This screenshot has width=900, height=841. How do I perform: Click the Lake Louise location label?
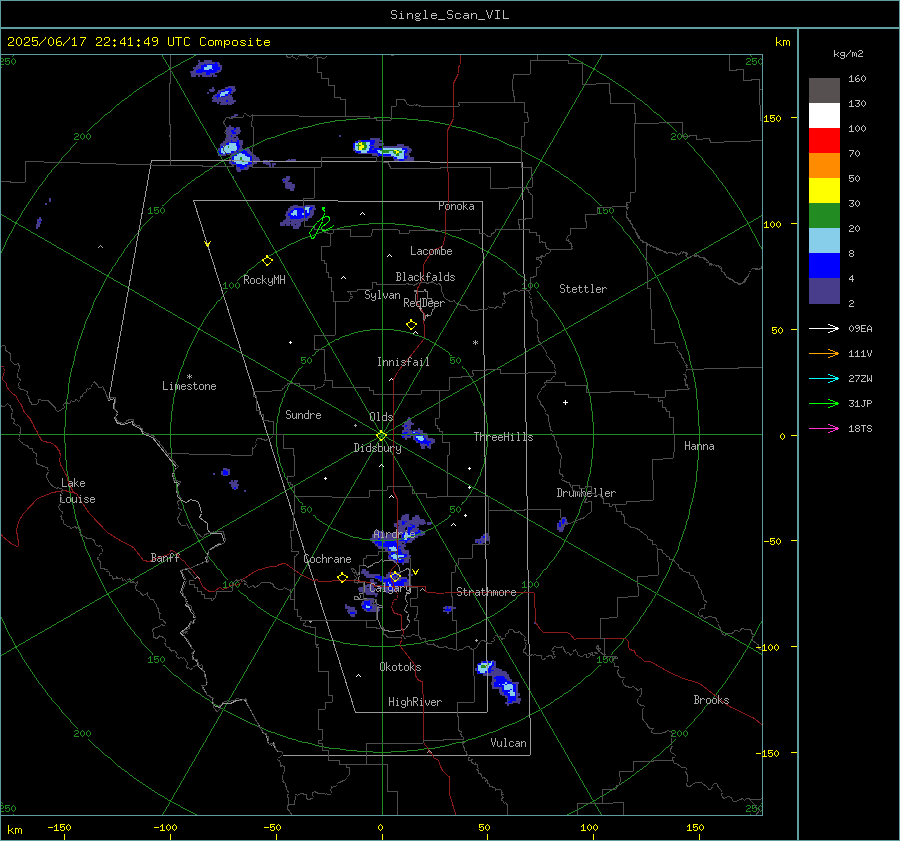point(77,491)
